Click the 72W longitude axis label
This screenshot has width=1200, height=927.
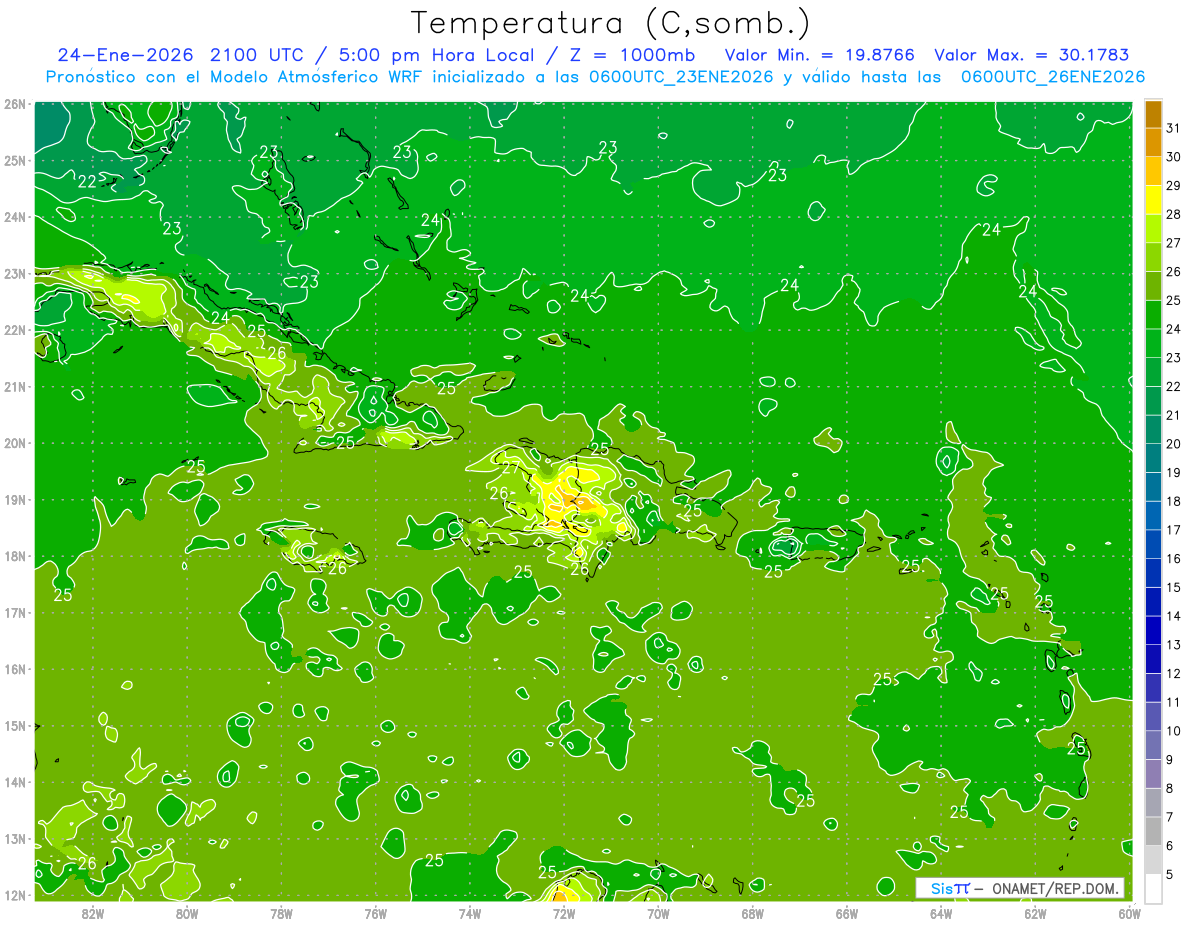point(564,913)
